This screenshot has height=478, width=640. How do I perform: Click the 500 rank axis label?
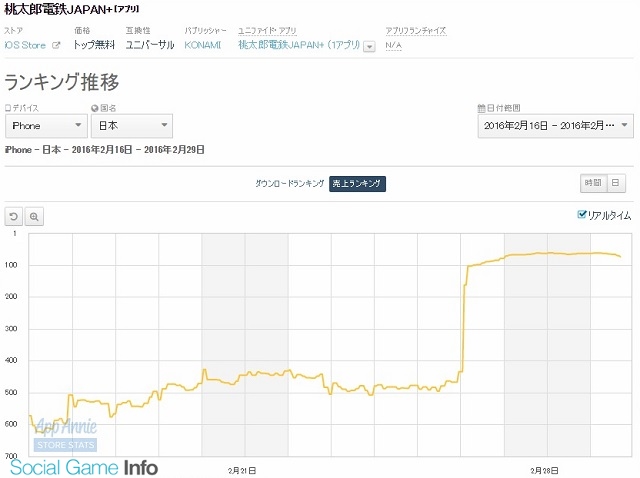click(x=11, y=392)
